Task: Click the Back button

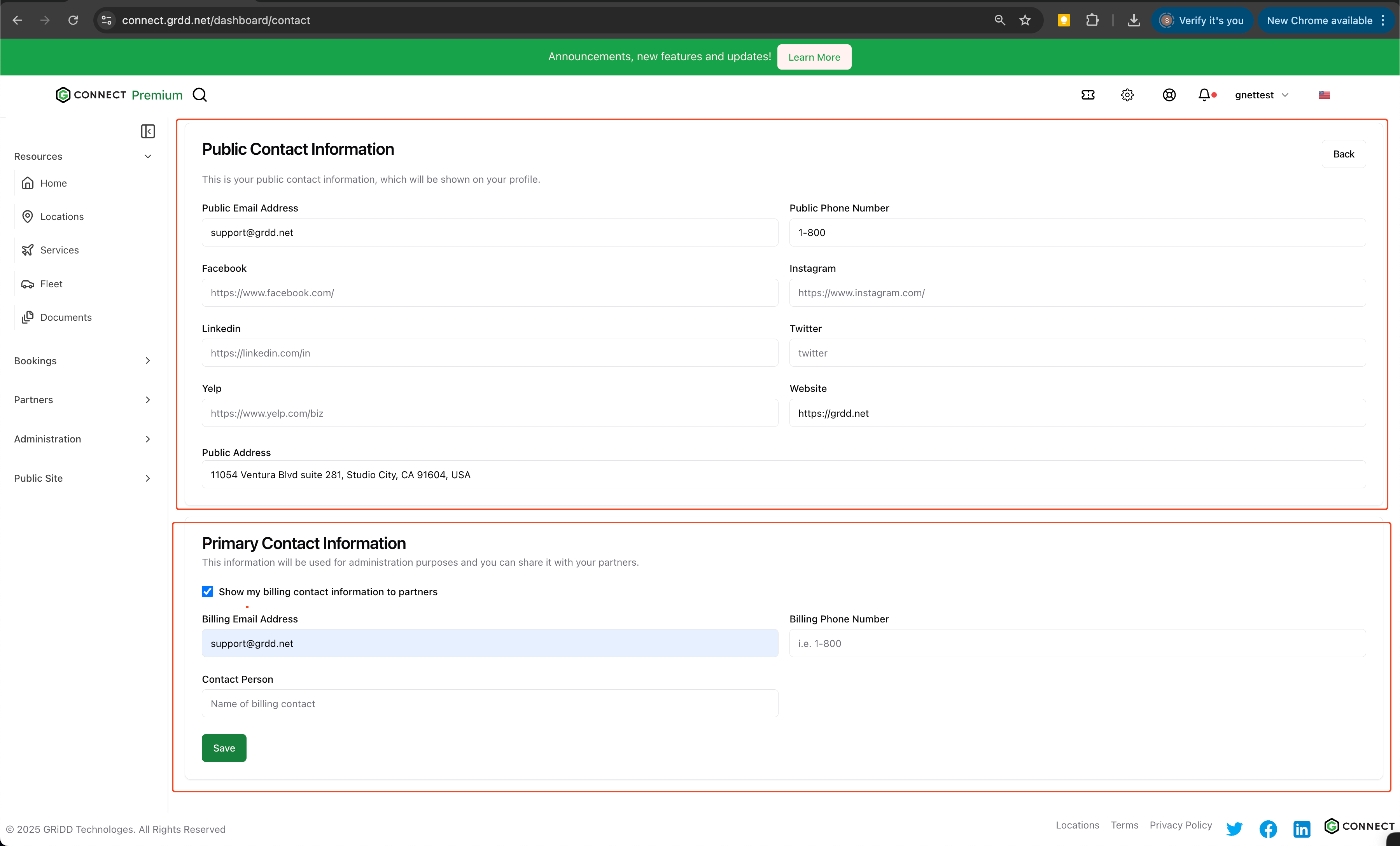Action: pos(1343,154)
